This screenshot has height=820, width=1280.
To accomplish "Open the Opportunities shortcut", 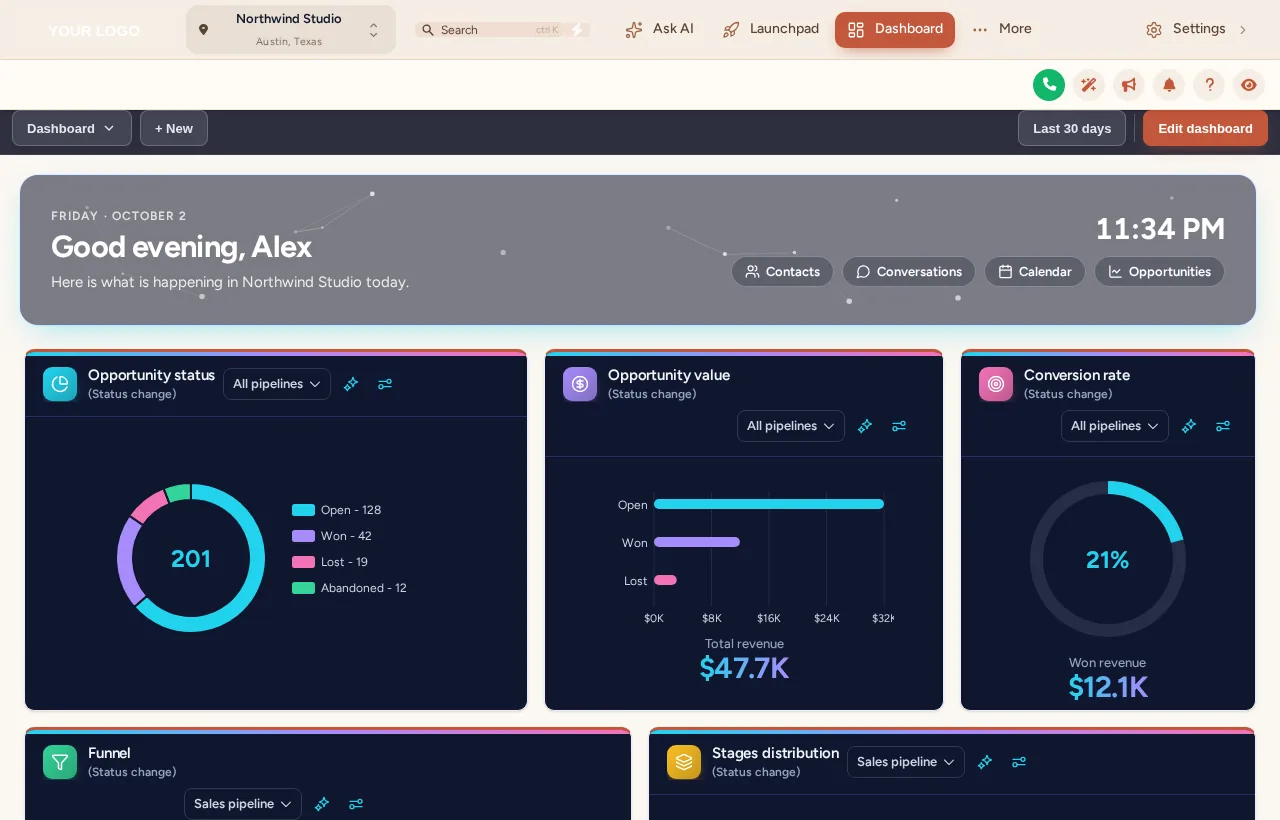I will (1159, 272).
